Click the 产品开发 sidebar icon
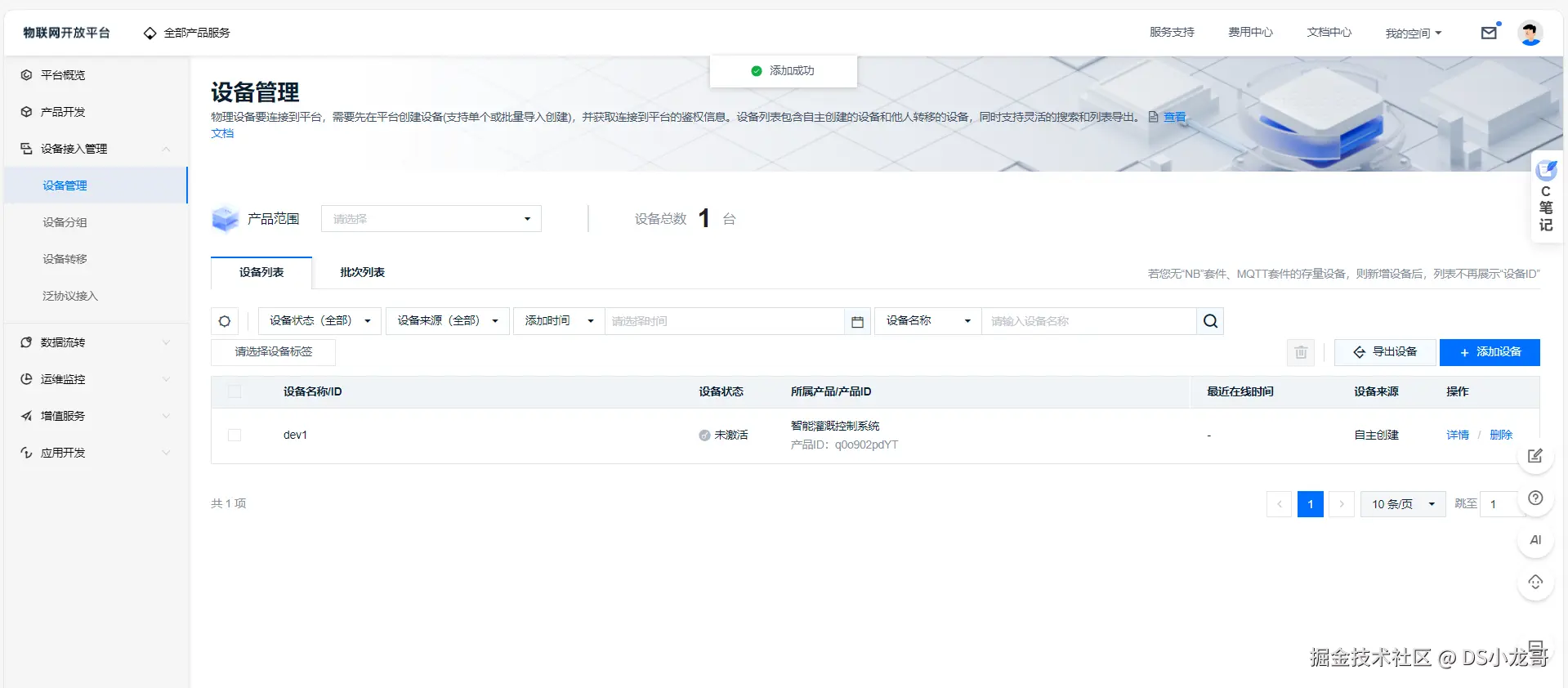Viewport: 1568px width, 688px height. click(26, 112)
